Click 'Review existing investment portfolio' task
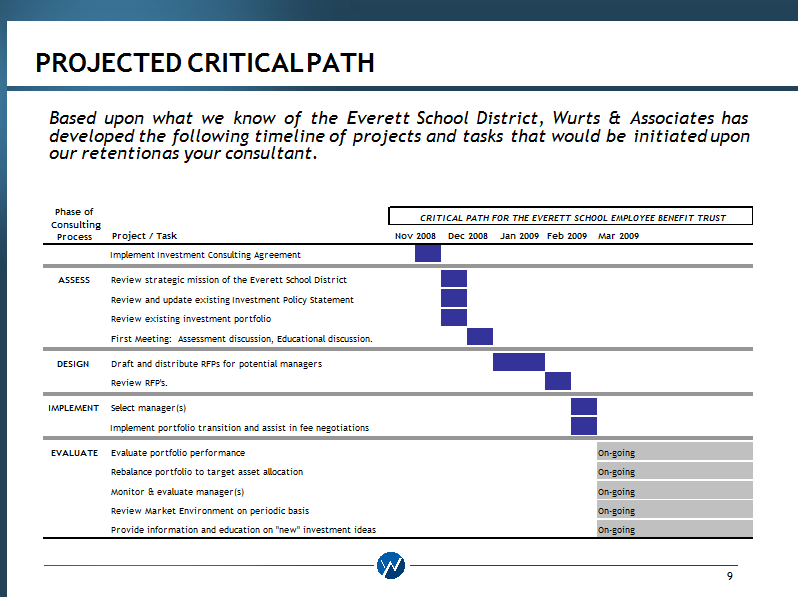The width and height of the screenshot is (800, 600). [191, 319]
